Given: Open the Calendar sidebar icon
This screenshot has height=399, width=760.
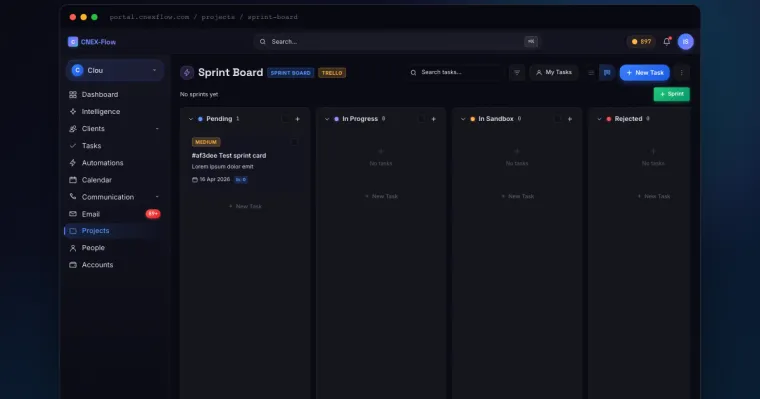Looking at the screenshot, I should pyautogui.click(x=73, y=180).
